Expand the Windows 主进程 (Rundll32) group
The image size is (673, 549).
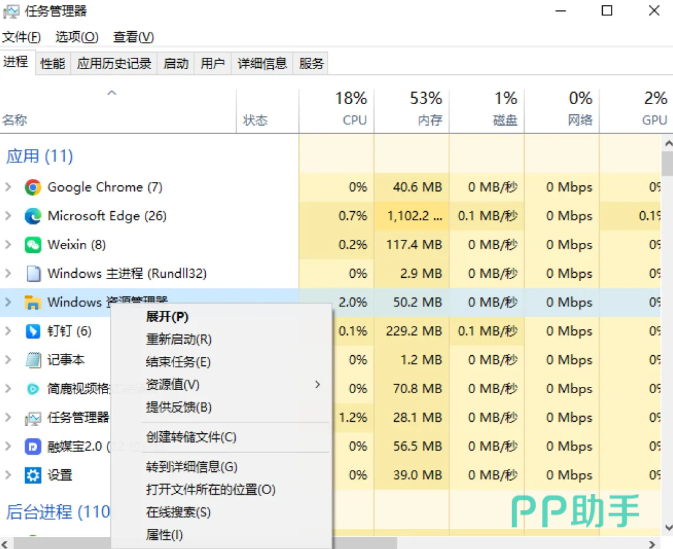pyautogui.click(x=8, y=273)
